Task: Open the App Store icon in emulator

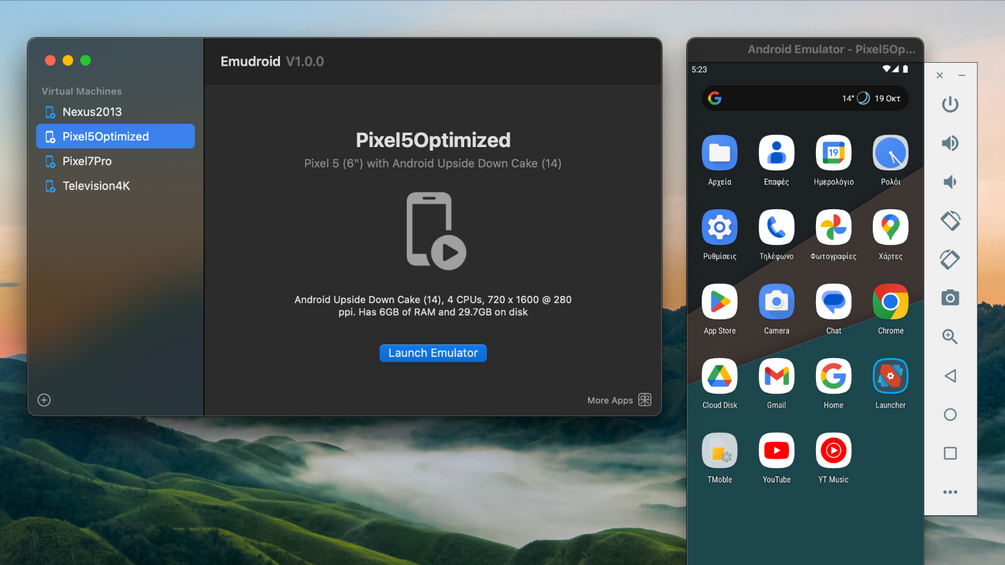Action: point(719,302)
